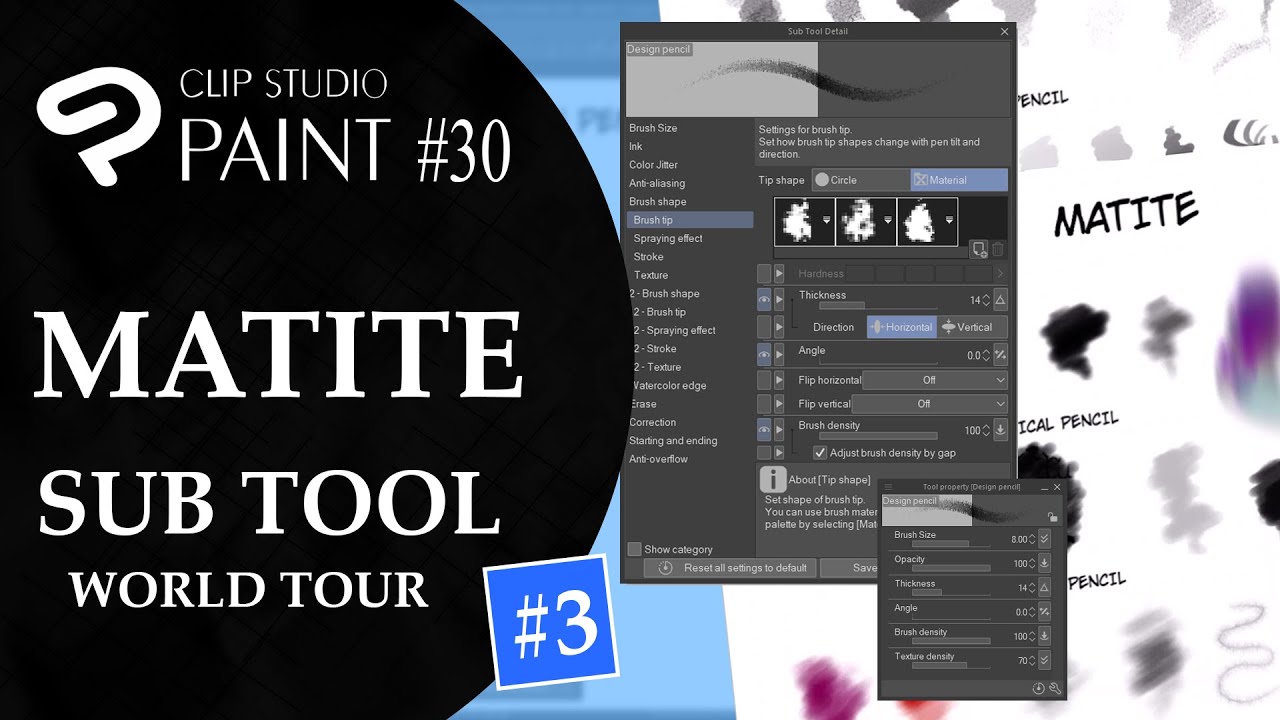The height and width of the screenshot is (720, 1280).
Task: Click Brush Size dynamics icon in Tool property
Action: click(1044, 539)
